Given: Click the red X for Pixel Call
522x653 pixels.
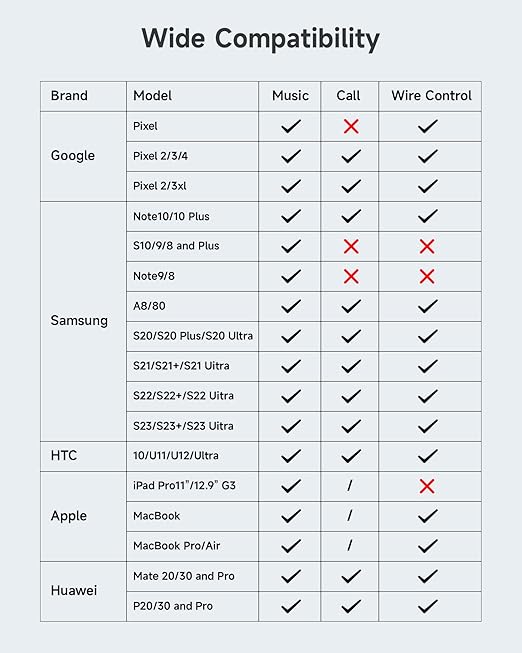Looking at the screenshot, I should point(351,126).
